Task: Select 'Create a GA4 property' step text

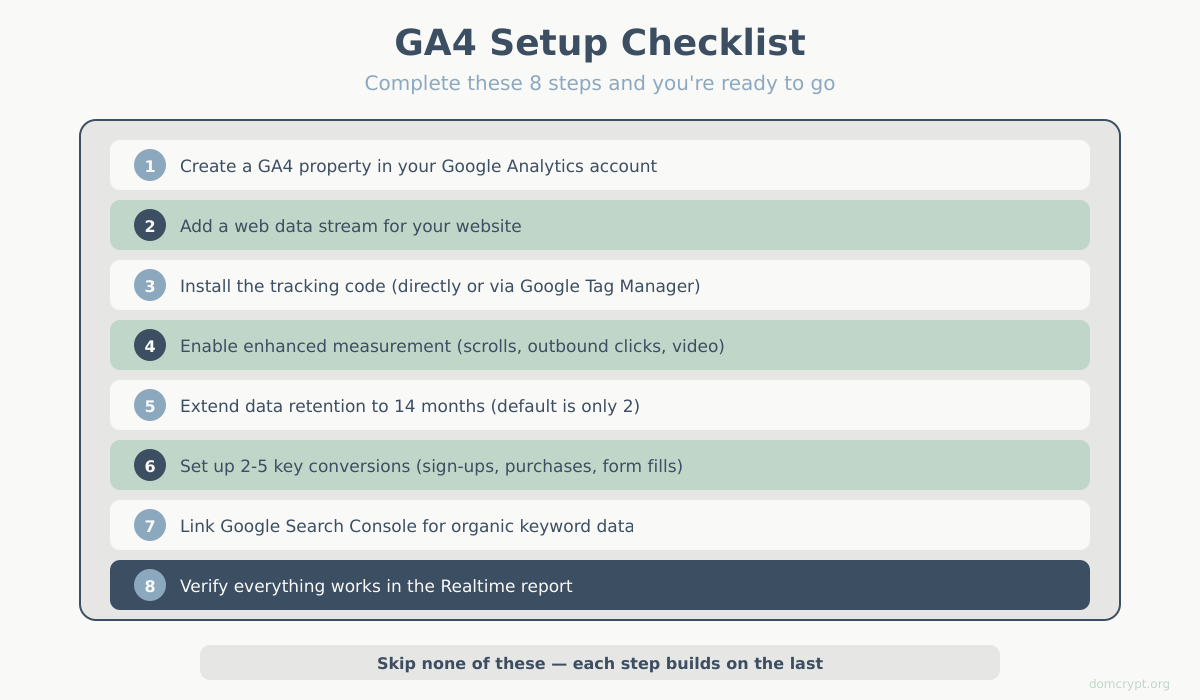Action: coord(418,166)
